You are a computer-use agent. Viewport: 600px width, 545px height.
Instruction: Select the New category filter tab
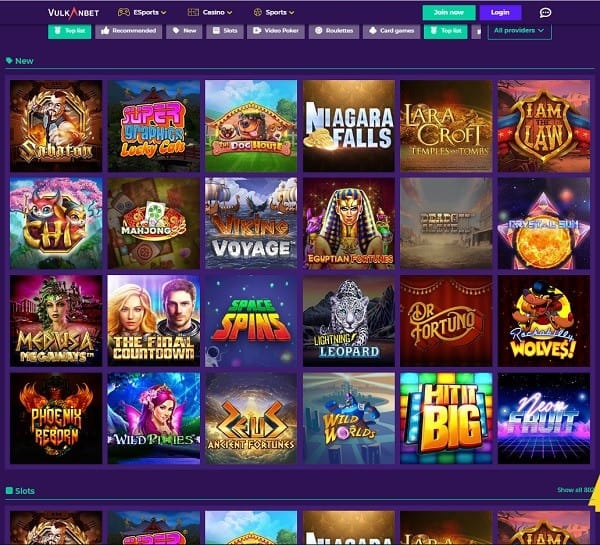[184, 31]
